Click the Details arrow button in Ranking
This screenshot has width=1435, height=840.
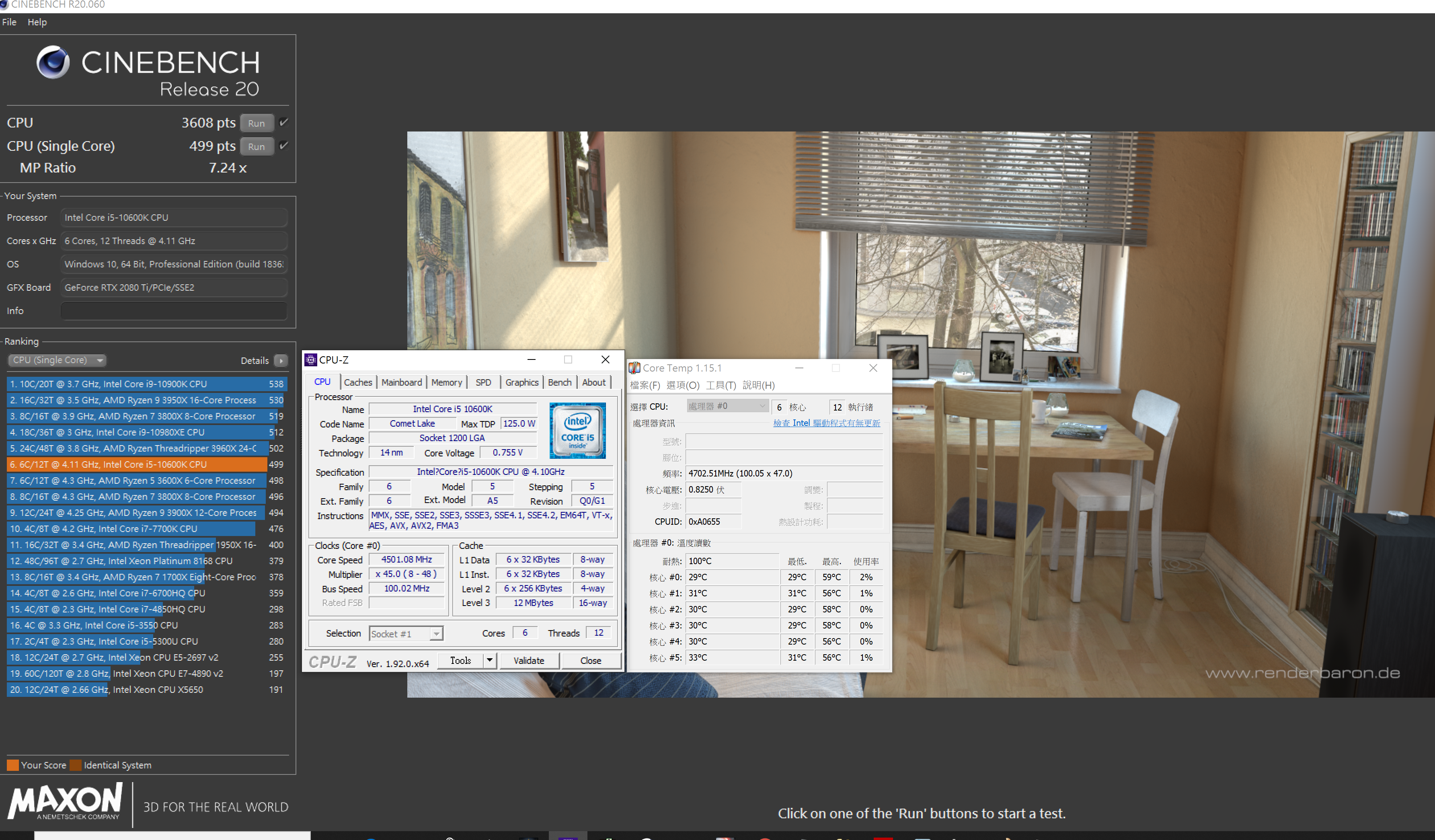[x=281, y=360]
